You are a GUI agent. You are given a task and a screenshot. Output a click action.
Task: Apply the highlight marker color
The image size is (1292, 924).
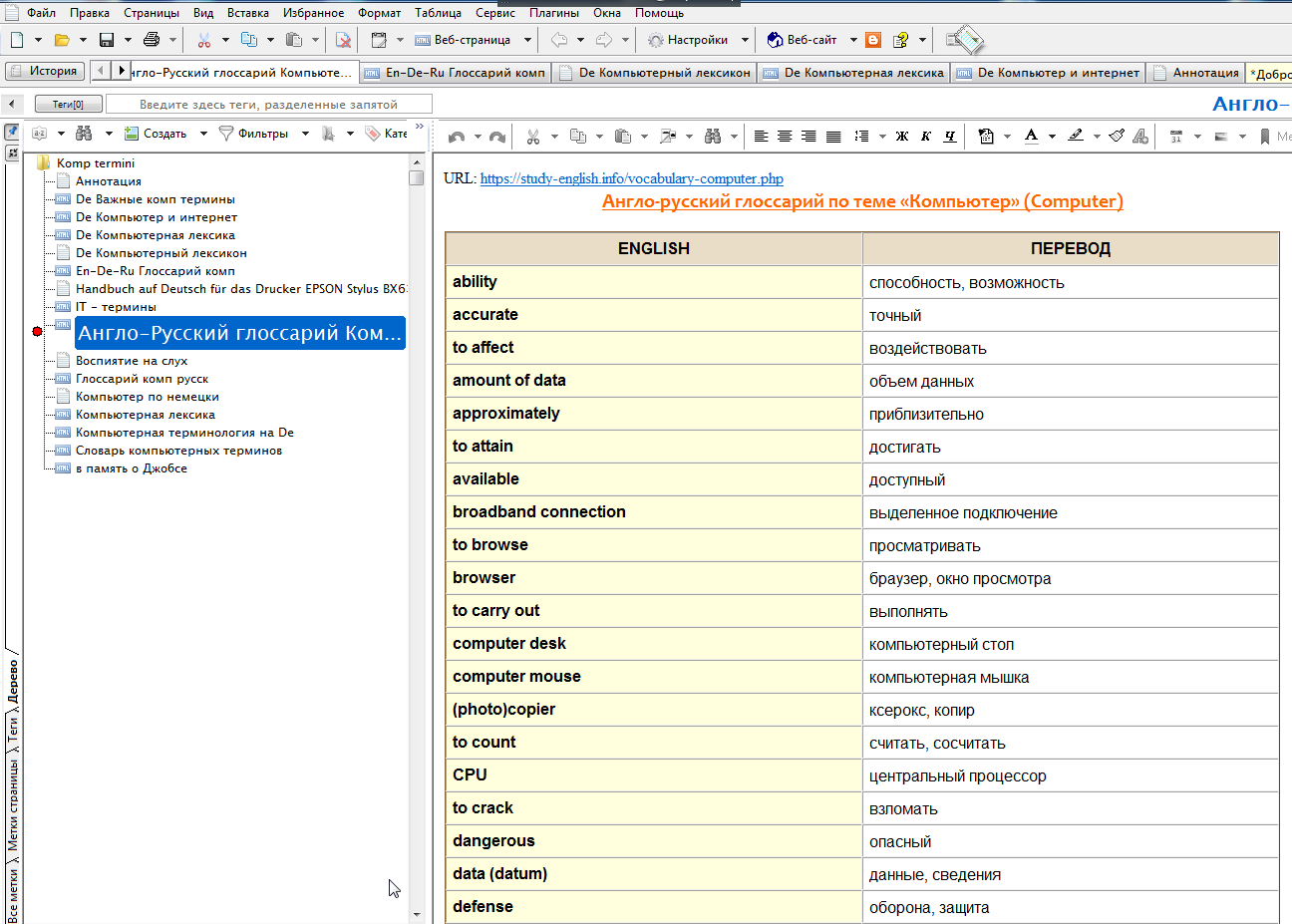click(1076, 137)
